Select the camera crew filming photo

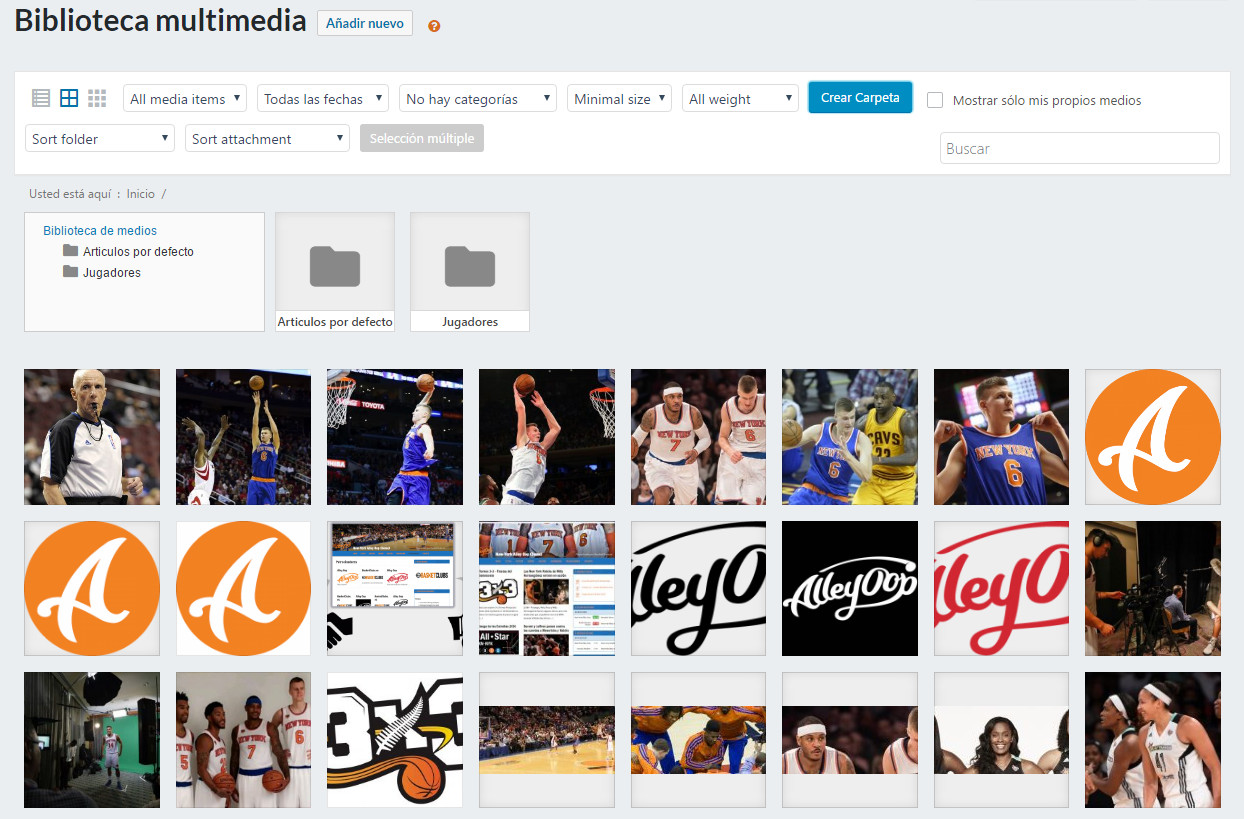1153,588
